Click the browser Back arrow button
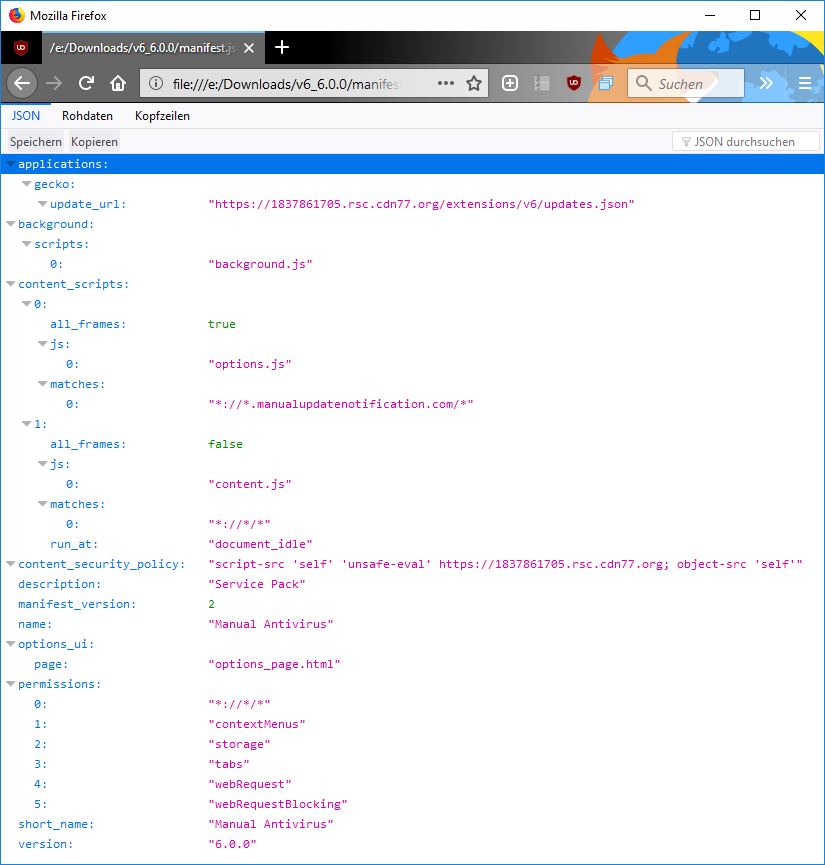 tap(23, 83)
